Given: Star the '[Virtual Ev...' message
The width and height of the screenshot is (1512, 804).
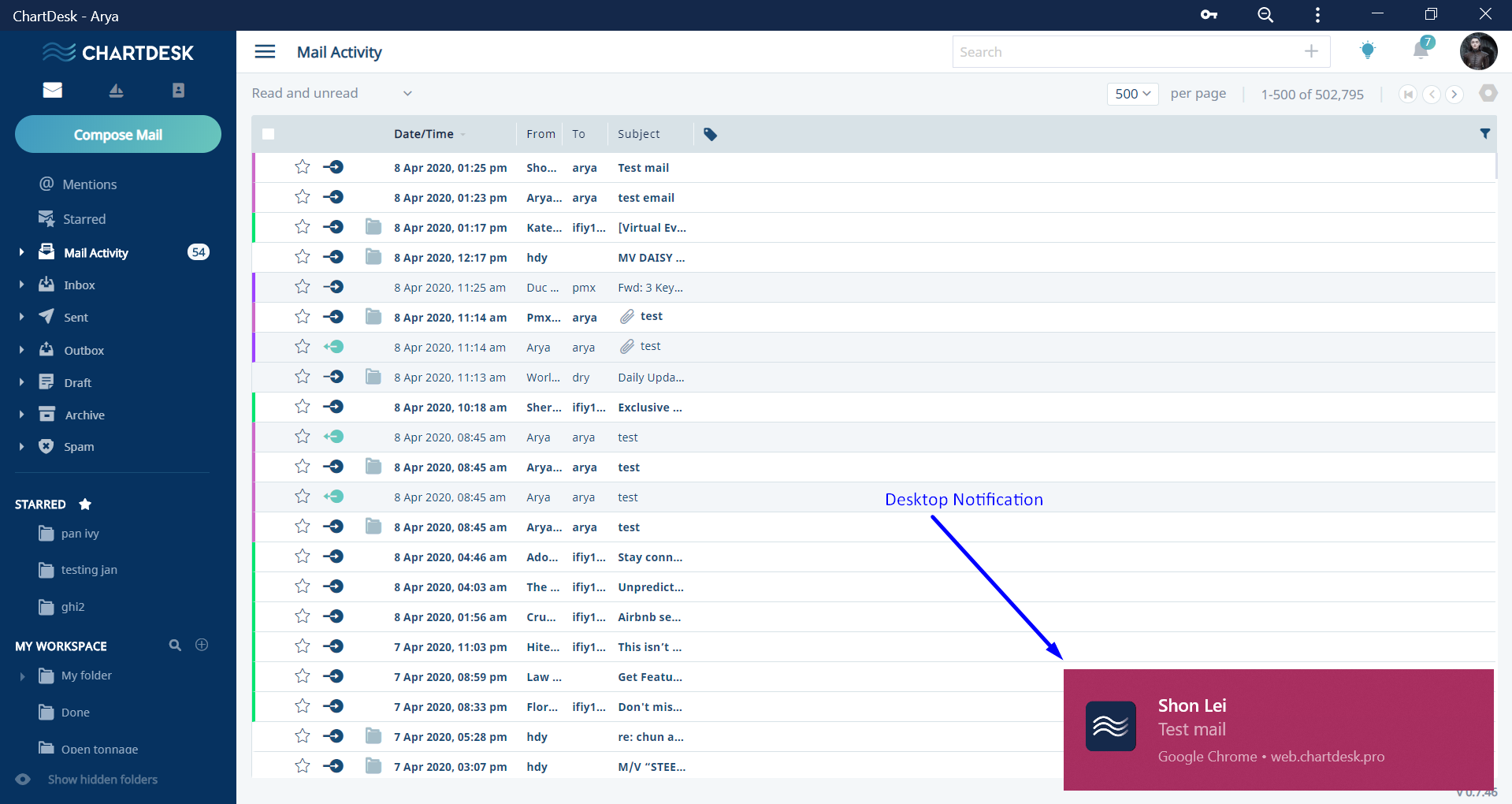Looking at the screenshot, I should coord(303,227).
